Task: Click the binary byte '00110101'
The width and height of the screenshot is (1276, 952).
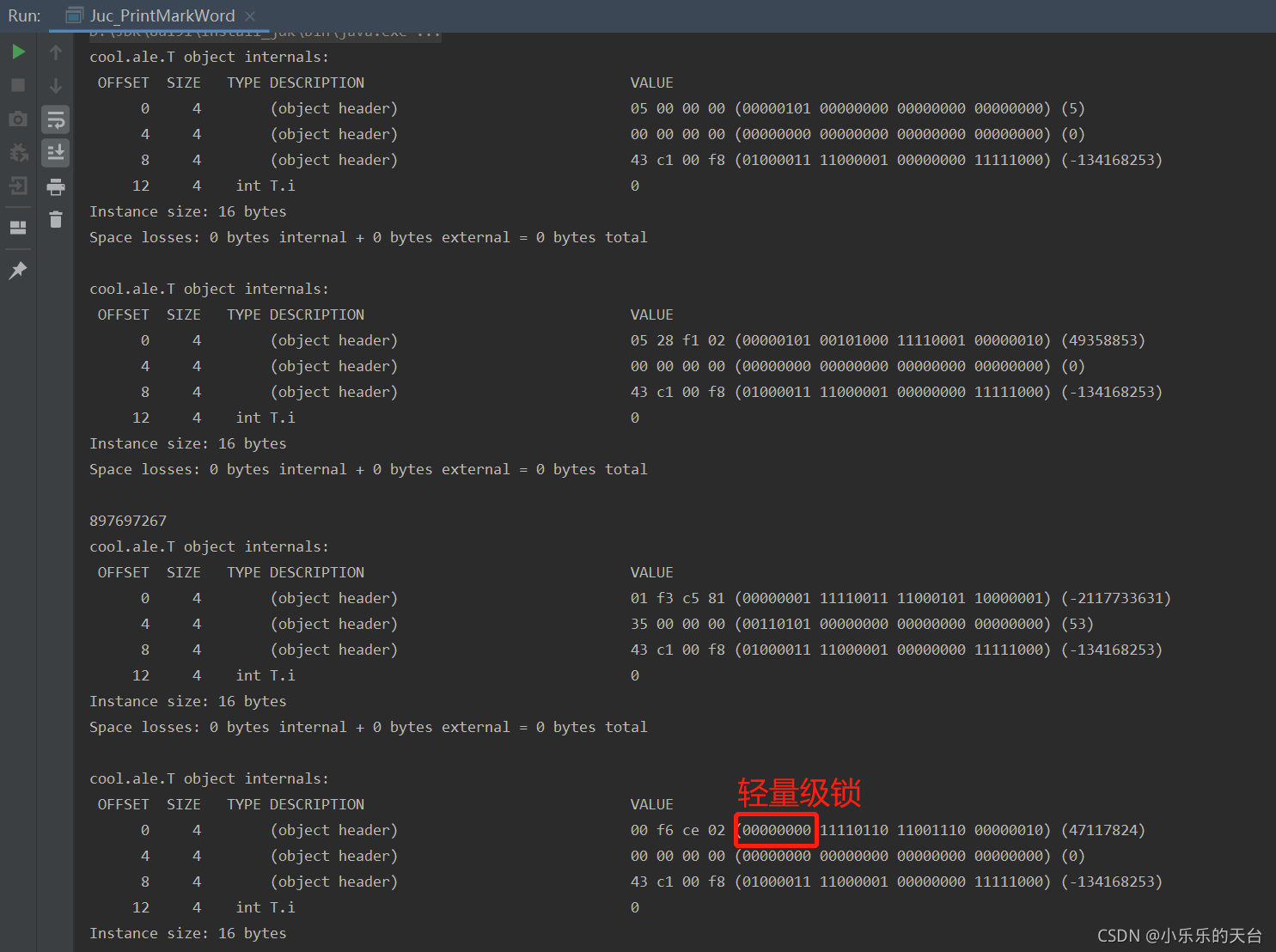Action: (775, 624)
